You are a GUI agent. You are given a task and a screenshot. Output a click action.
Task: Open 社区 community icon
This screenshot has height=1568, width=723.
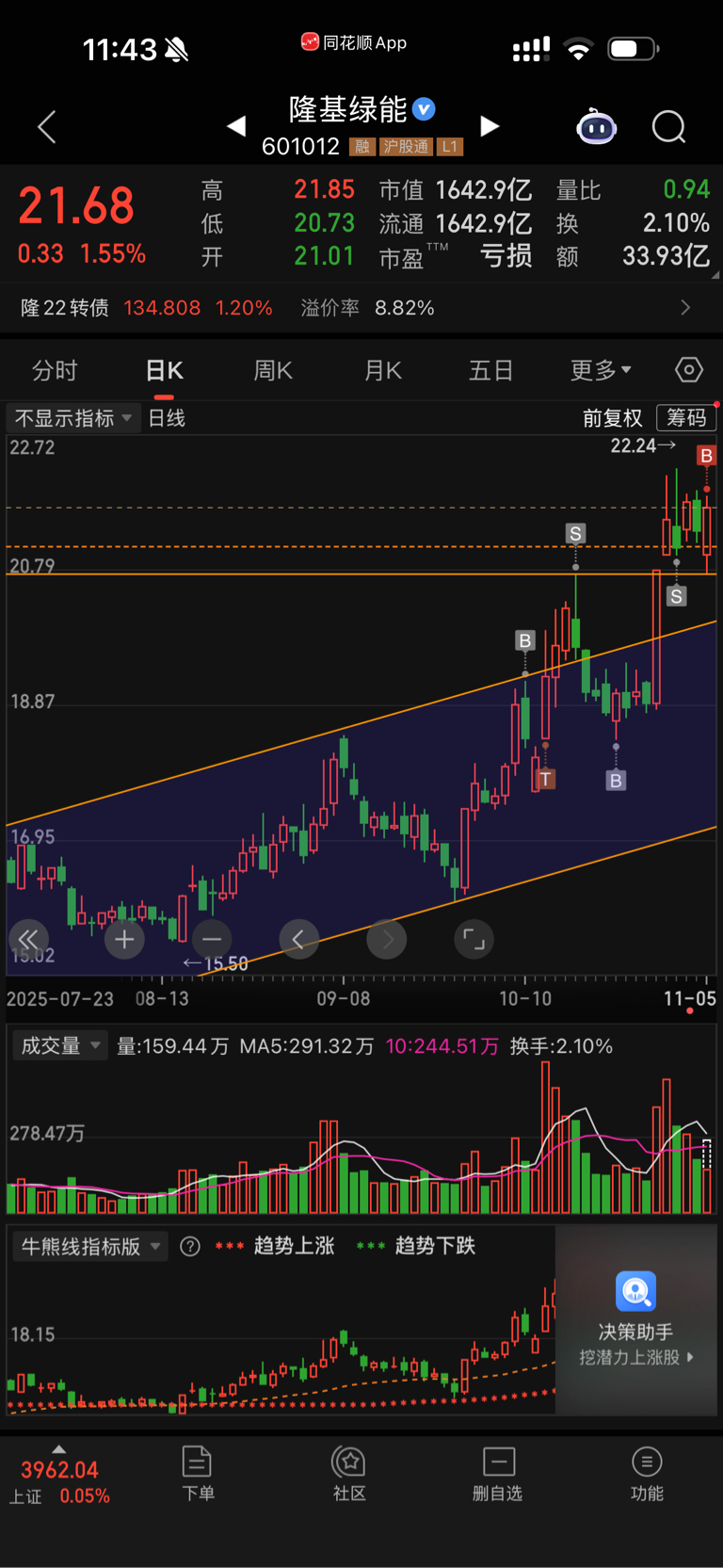point(349,1462)
